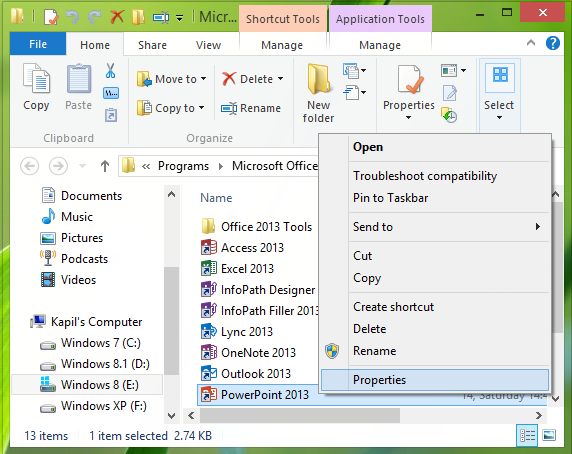Image resolution: width=572 pixels, height=454 pixels.
Task: Select the Outlook 2013 shortcut
Action: [x=246, y=374]
